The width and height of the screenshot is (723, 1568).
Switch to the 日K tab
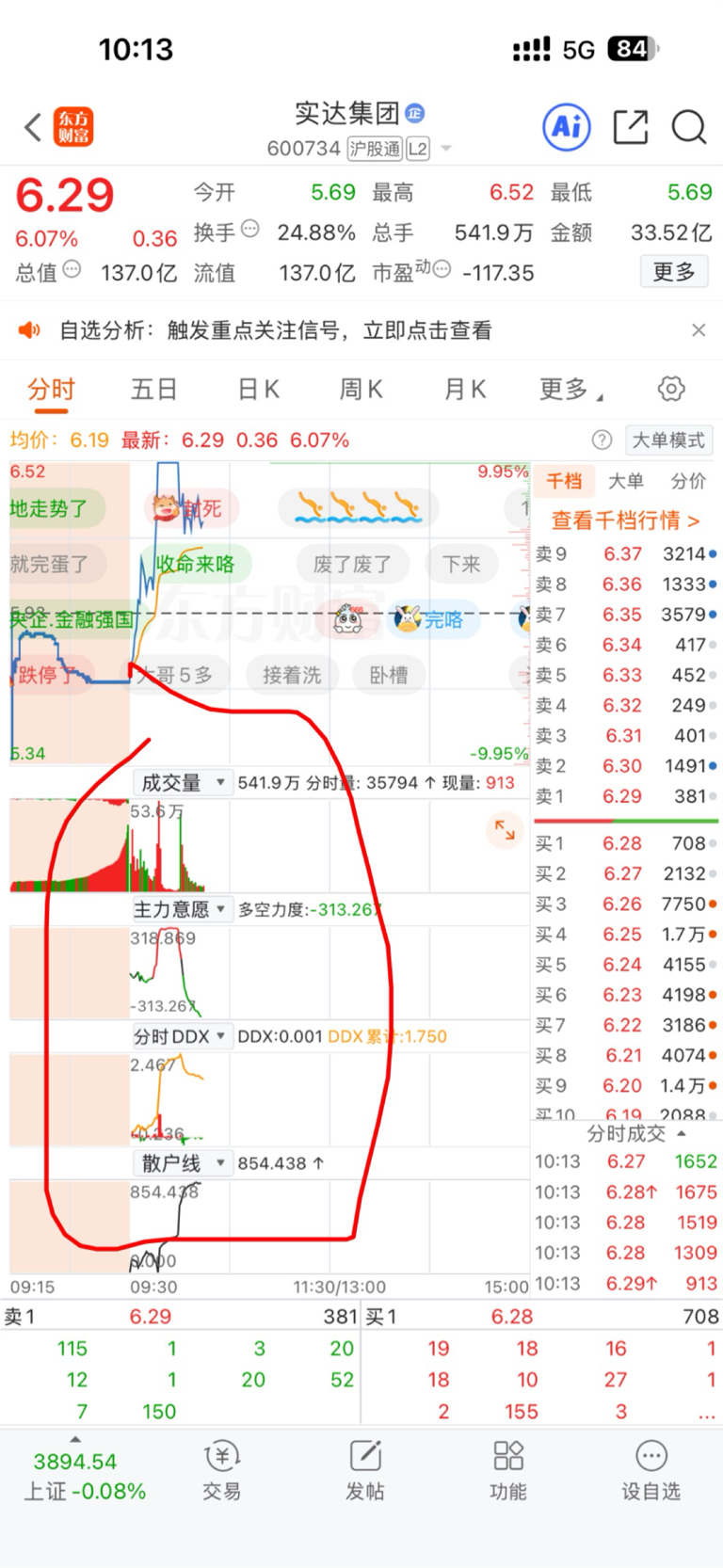258,389
